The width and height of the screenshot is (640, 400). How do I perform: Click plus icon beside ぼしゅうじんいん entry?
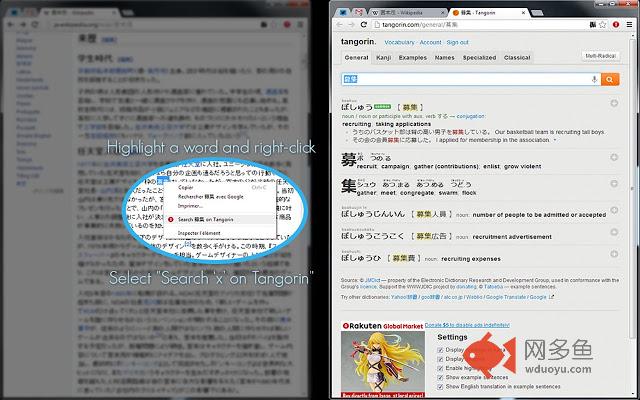pos(614,210)
